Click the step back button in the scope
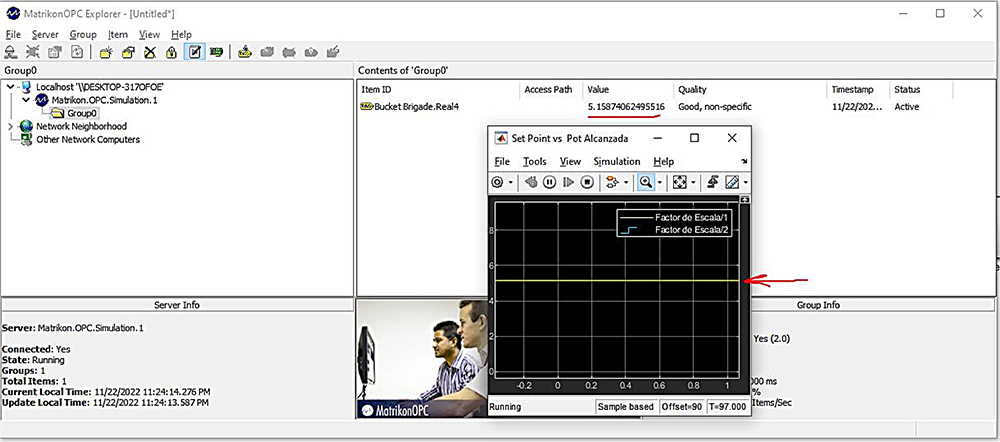 point(531,182)
